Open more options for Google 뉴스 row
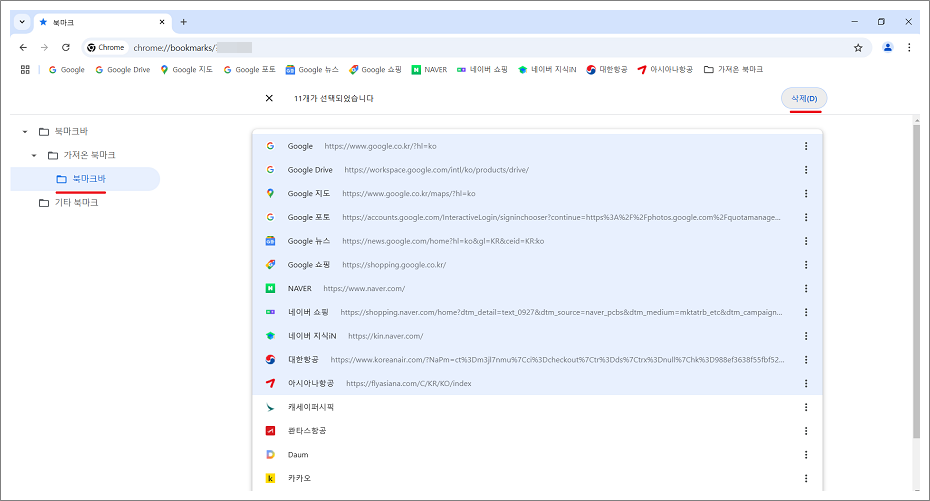This screenshot has height=501, width=930. [805, 241]
